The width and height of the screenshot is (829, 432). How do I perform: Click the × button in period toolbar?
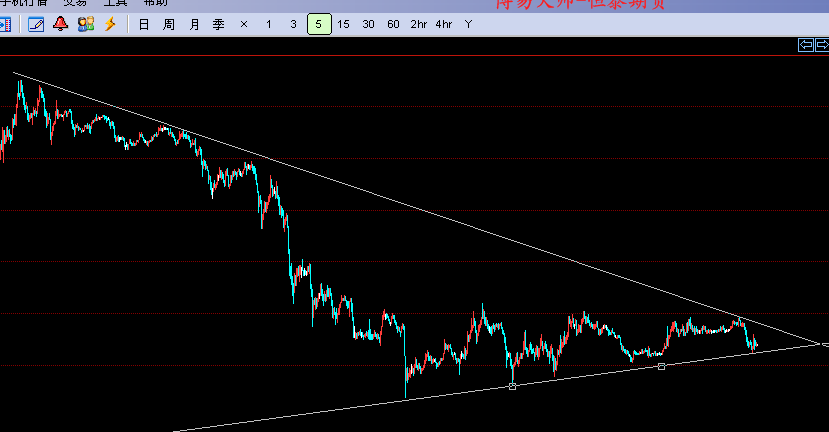tap(243, 23)
